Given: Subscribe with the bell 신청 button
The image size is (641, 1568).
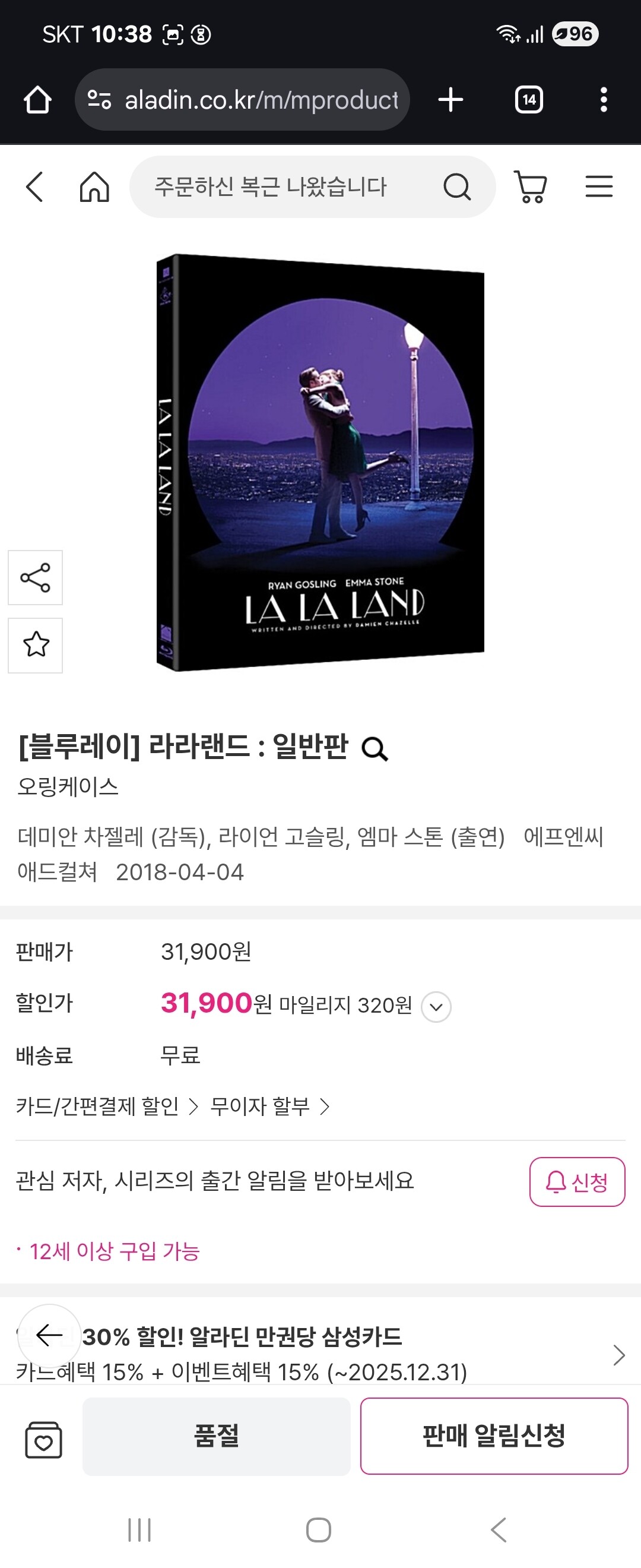Looking at the screenshot, I should [x=577, y=1182].
